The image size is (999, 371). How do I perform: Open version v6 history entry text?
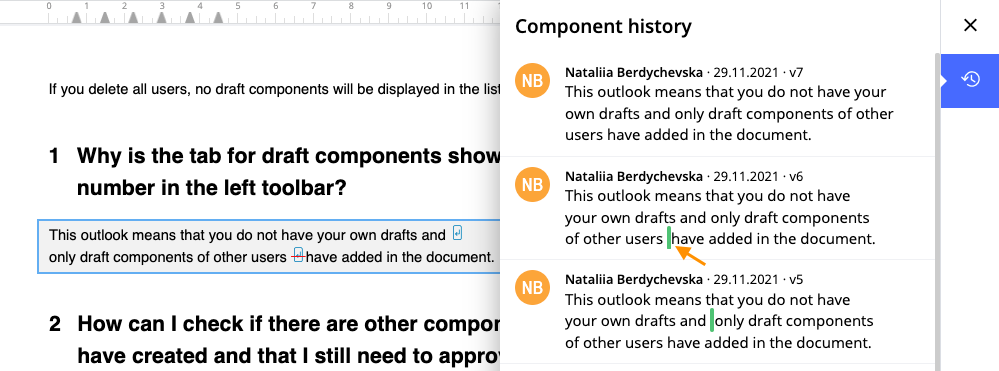720,217
